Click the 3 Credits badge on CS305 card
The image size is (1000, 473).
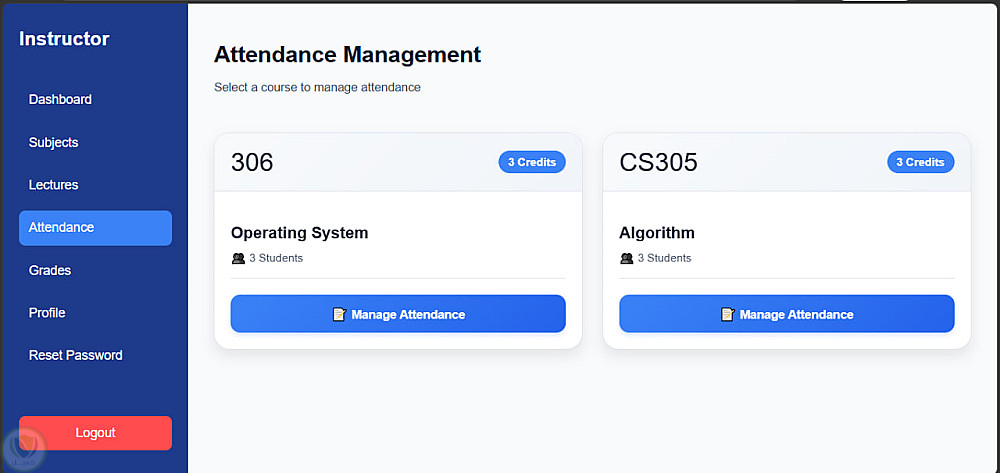coord(920,162)
